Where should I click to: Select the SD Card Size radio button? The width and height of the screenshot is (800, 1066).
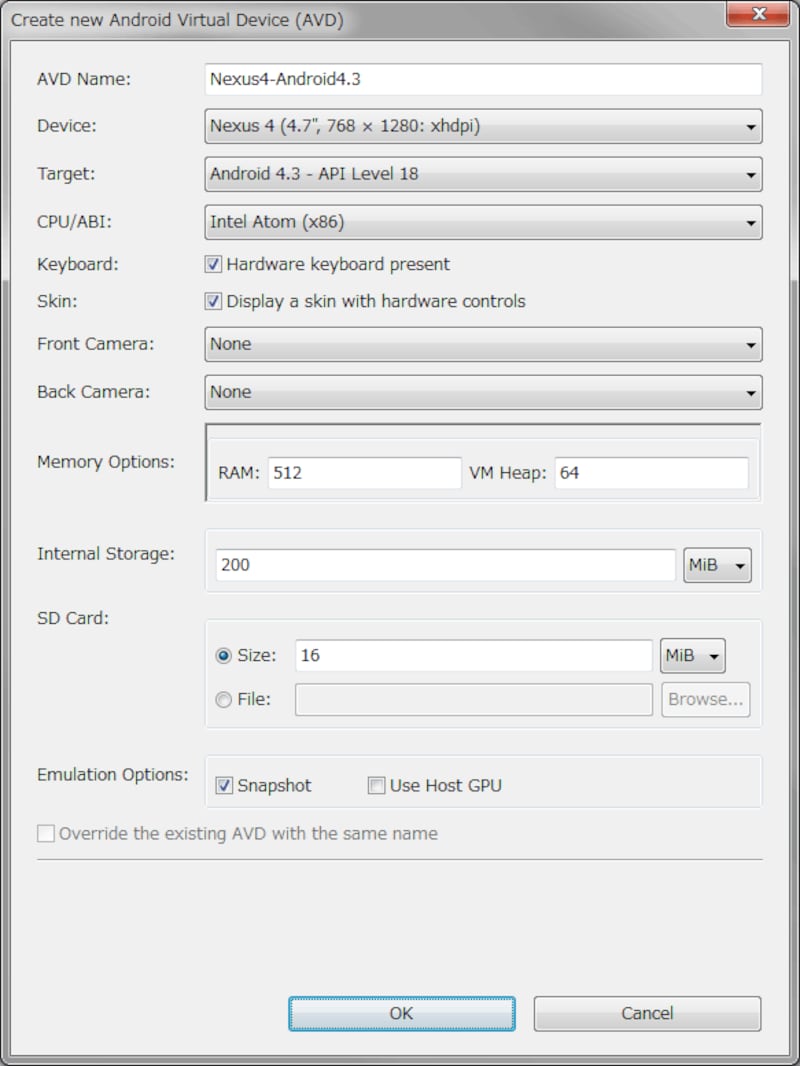[224, 656]
